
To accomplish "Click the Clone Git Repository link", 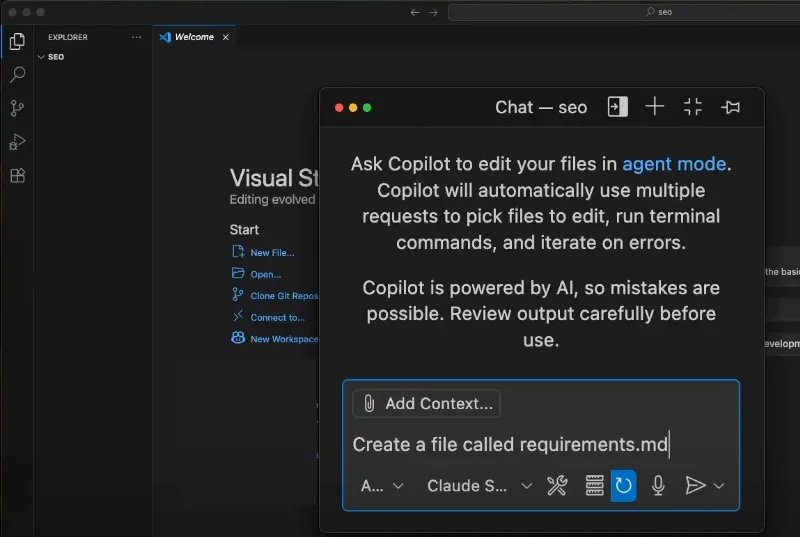I will [284, 296].
